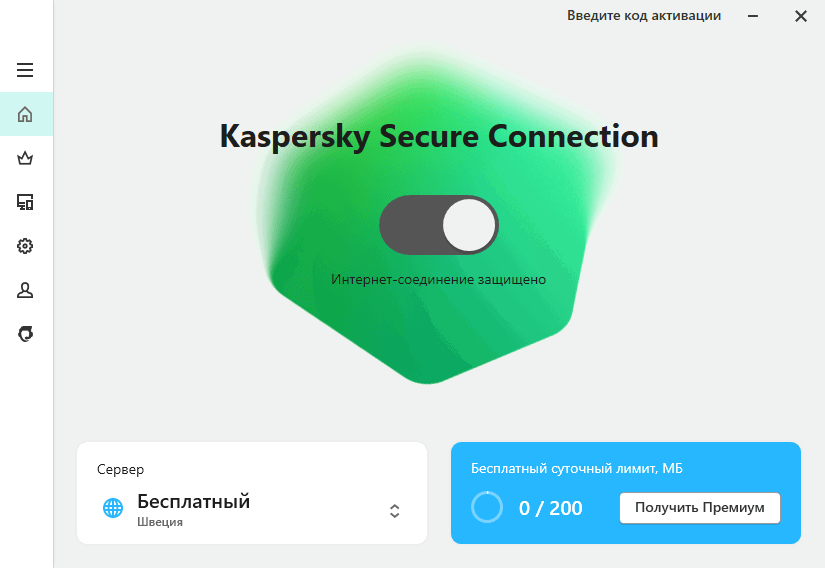
Task: Click the Сервер label in the card
Action: [x=120, y=469]
